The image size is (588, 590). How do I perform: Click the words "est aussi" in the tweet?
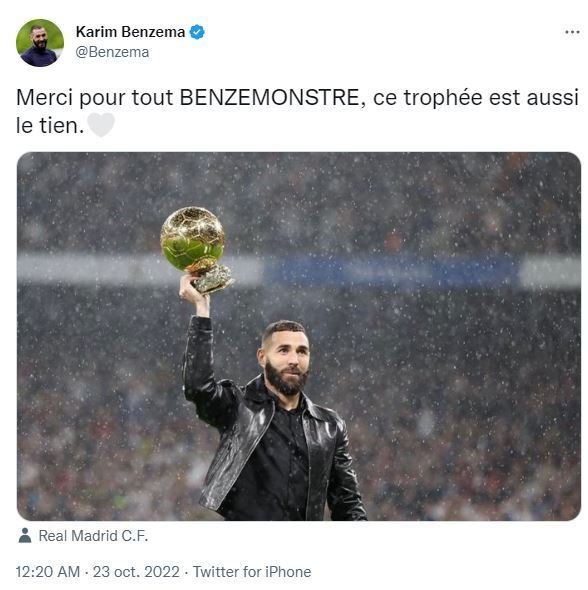[533, 98]
